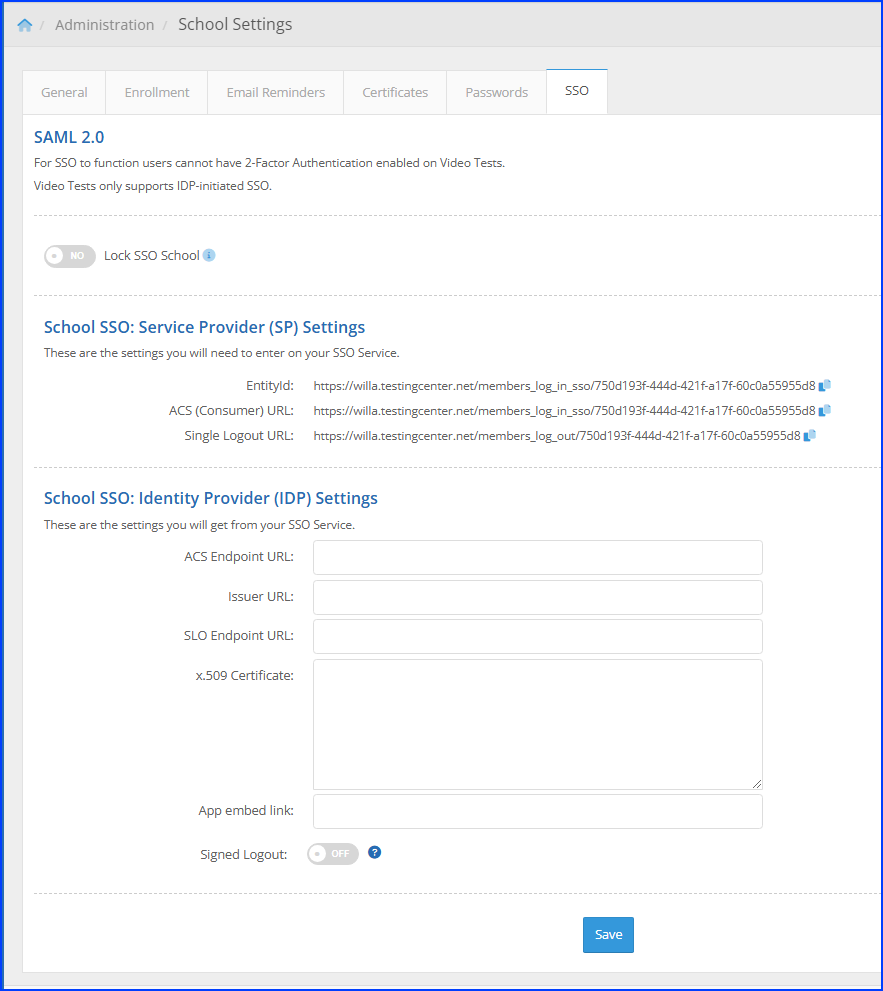This screenshot has width=883, height=991.
Task: Enable the Signed Logout toggle
Action: tap(332, 854)
